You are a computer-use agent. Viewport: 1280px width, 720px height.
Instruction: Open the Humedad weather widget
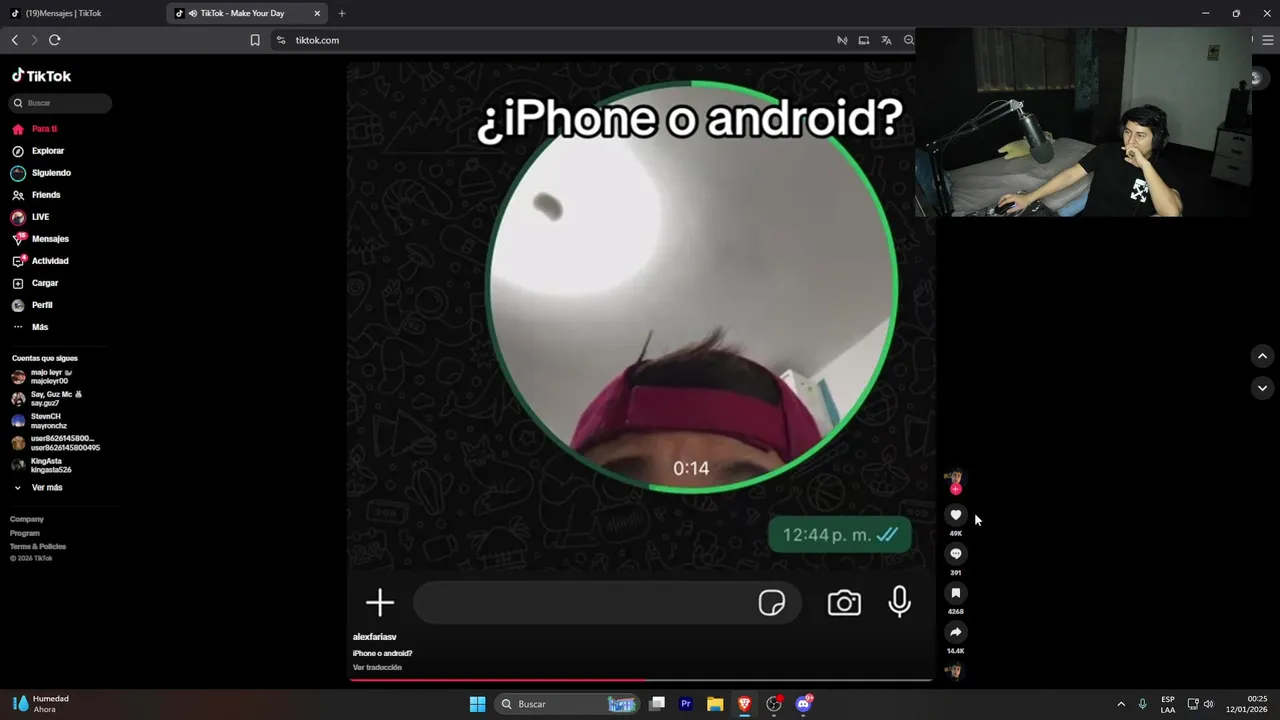click(42, 704)
